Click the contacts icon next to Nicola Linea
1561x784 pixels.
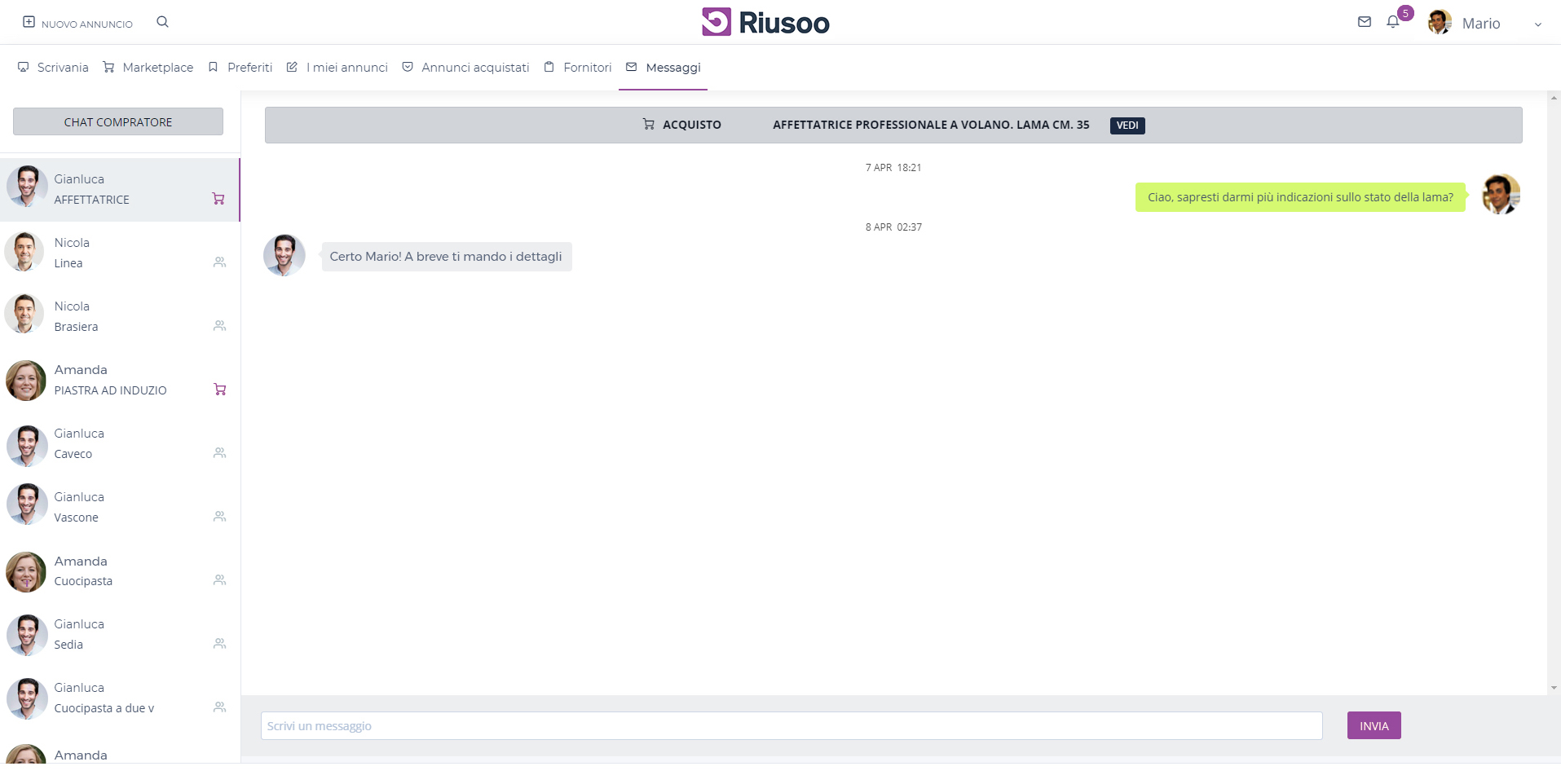click(219, 262)
